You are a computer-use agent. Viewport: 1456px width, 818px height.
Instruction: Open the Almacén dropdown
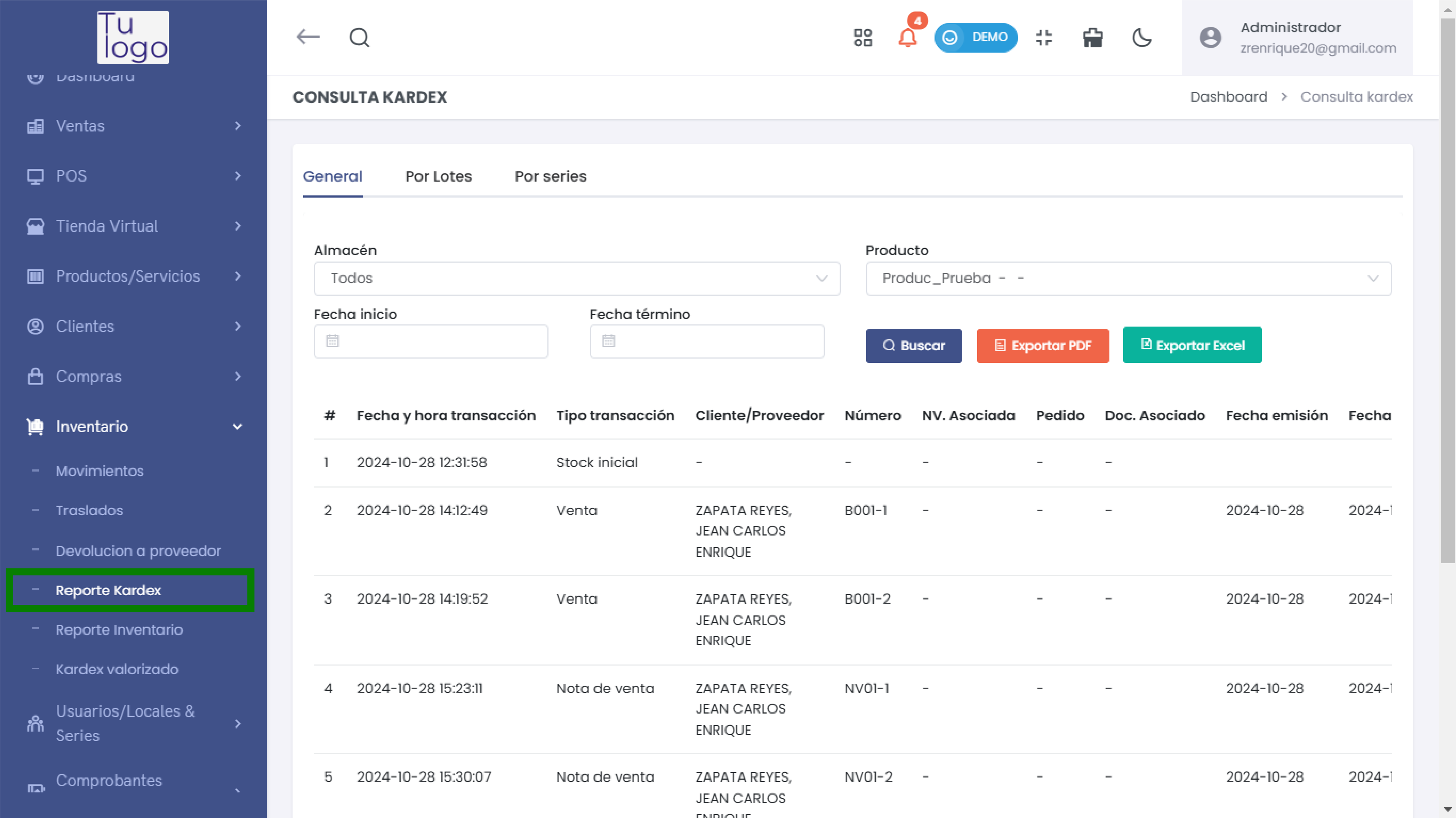point(577,278)
